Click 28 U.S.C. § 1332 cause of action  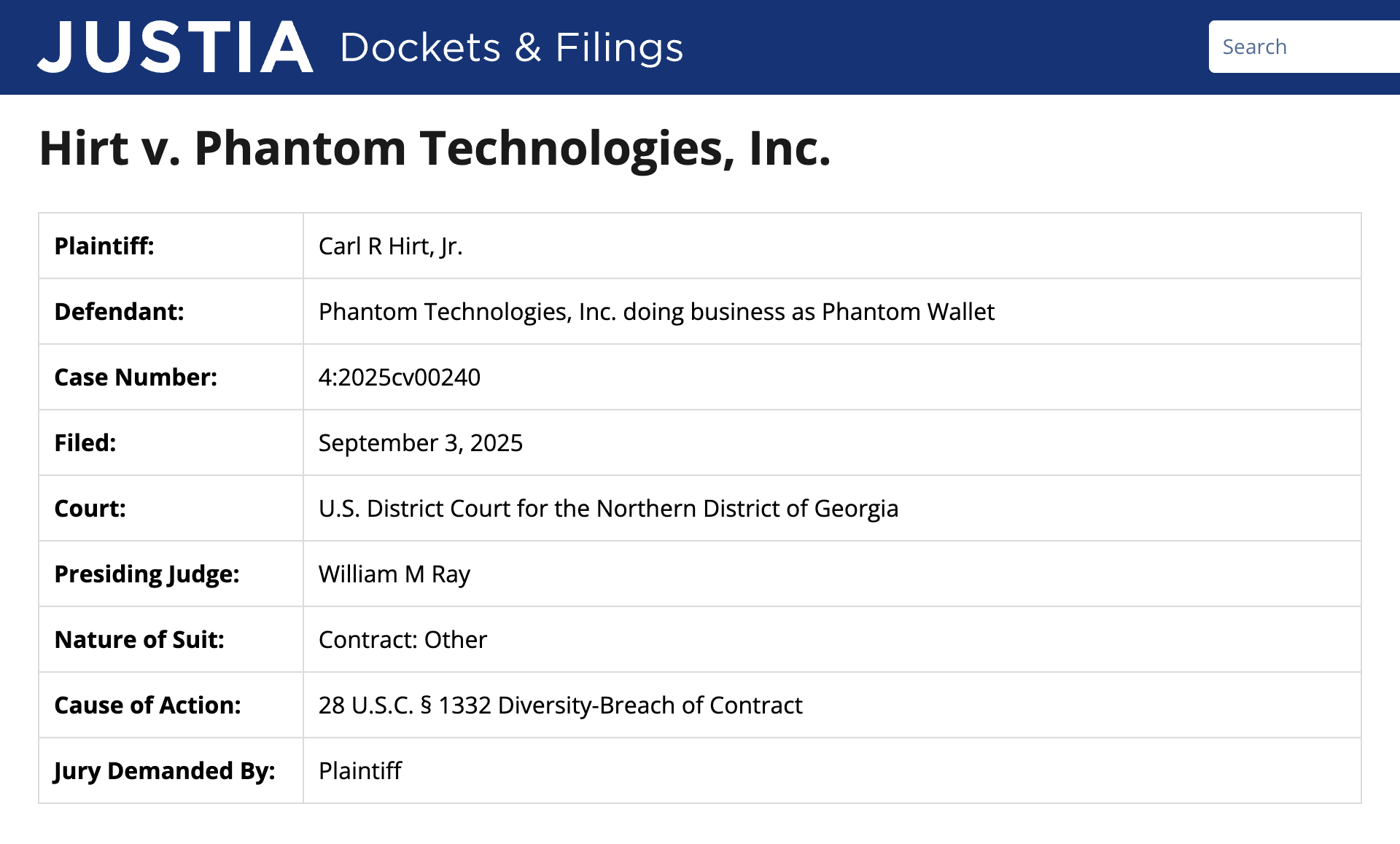(559, 706)
